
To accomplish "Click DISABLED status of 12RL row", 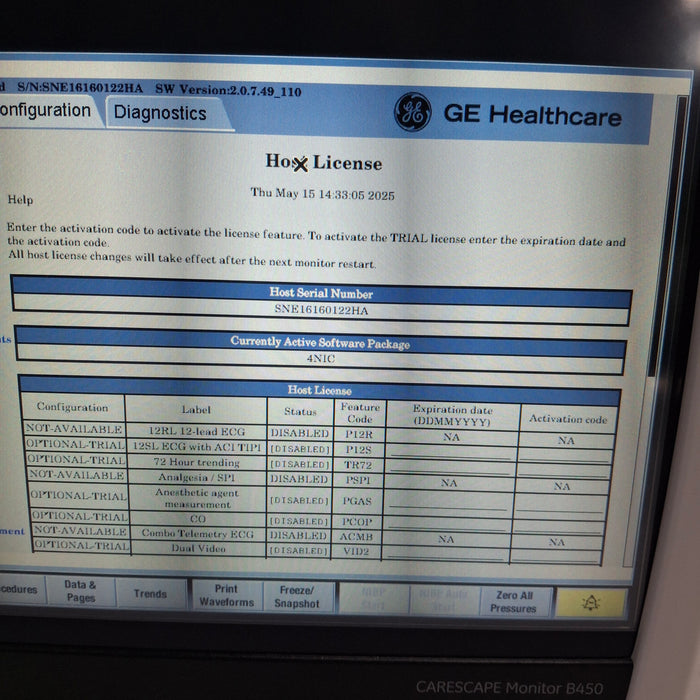I will tap(300, 433).
